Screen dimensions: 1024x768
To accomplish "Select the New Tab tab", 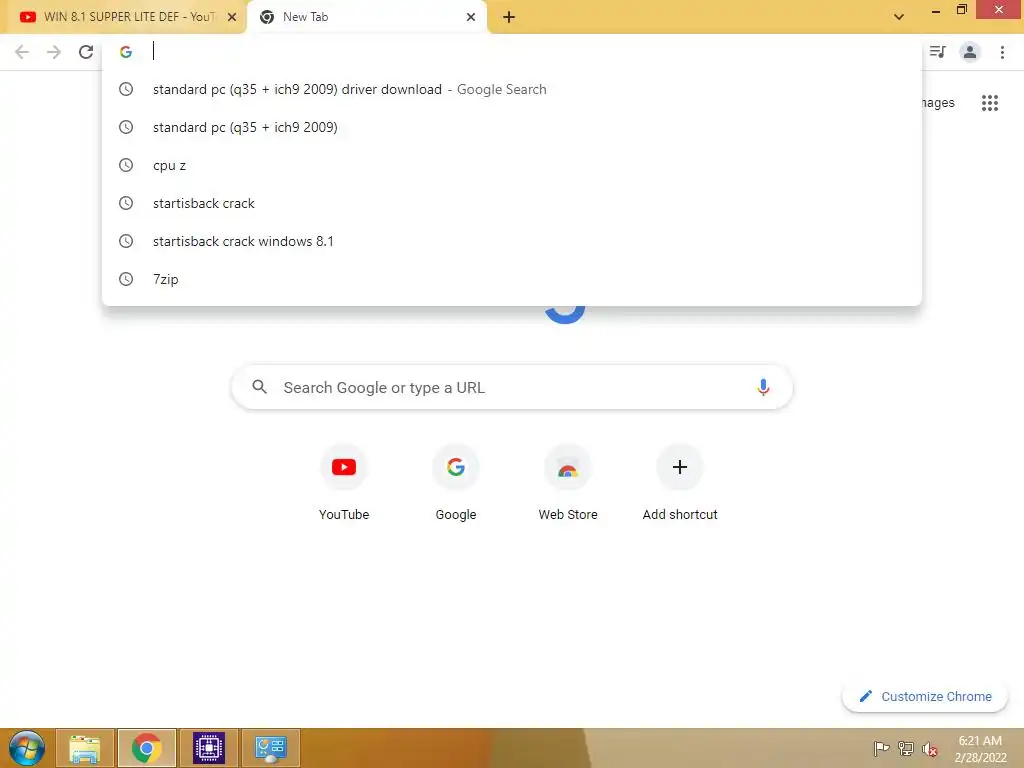I will pyautogui.click(x=366, y=17).
